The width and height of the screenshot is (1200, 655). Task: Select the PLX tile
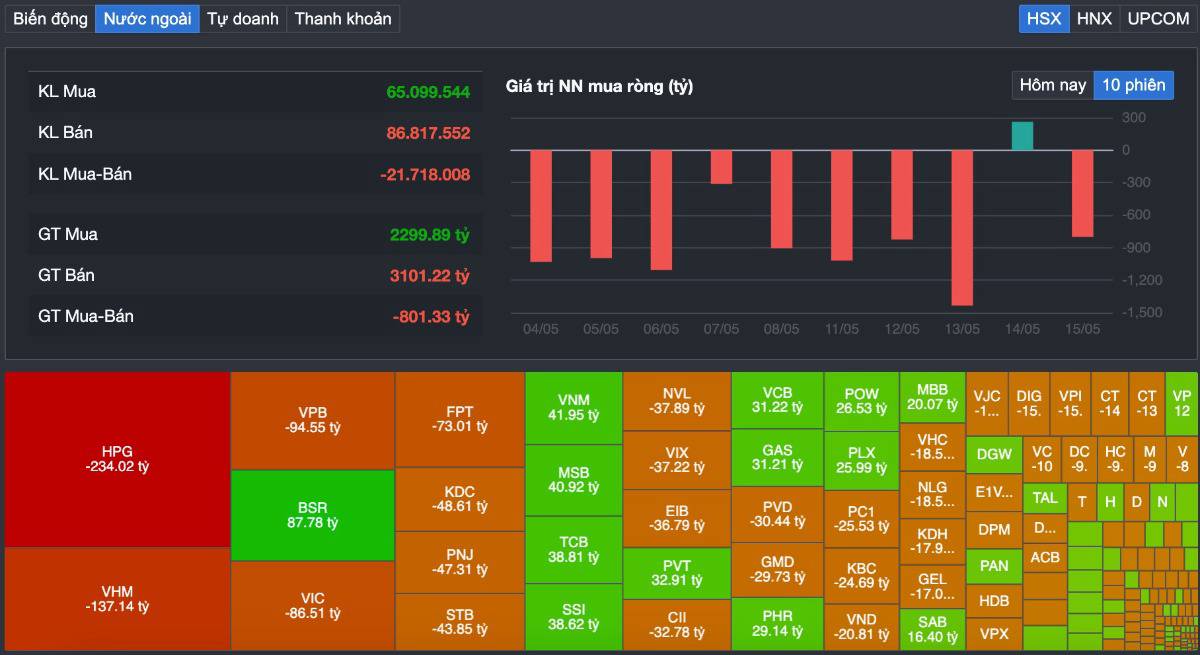[861, 460]
